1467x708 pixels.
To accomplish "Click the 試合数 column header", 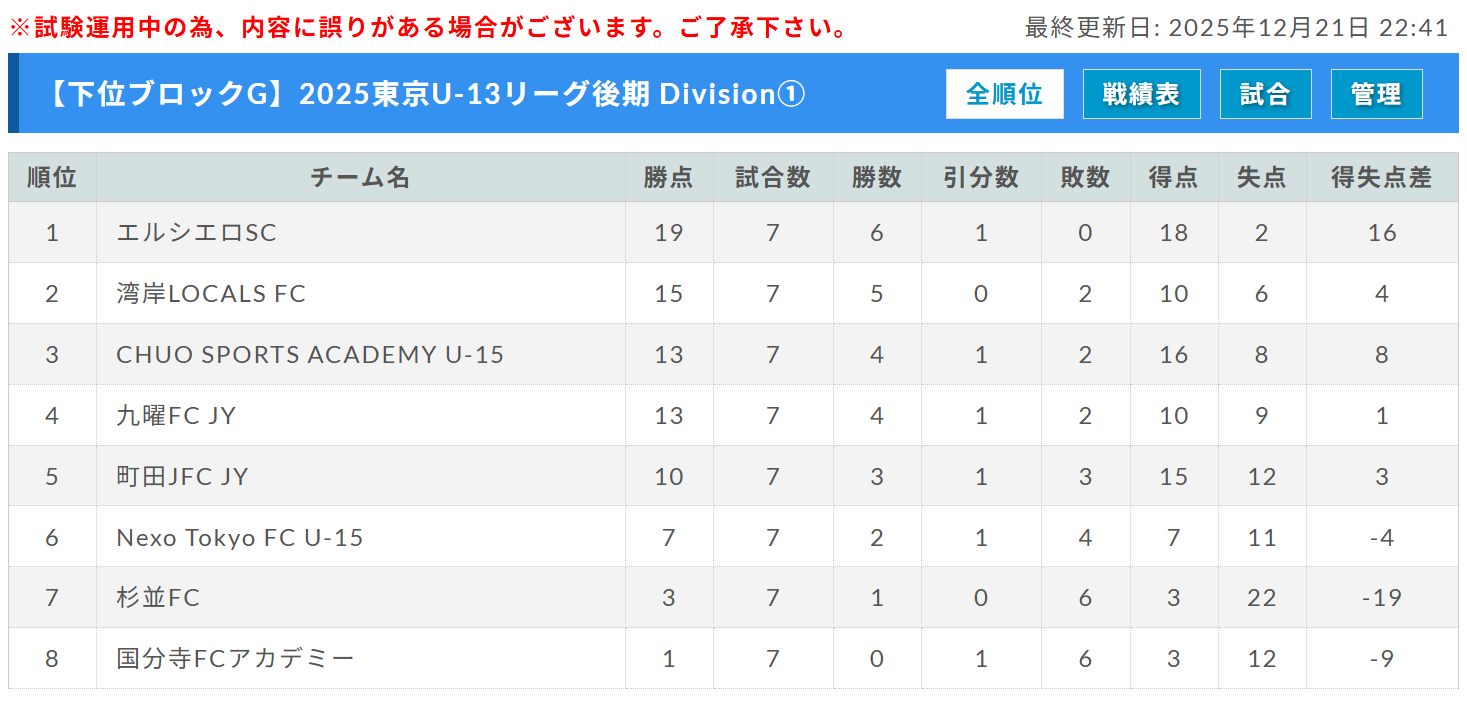I will click(772, 178).
